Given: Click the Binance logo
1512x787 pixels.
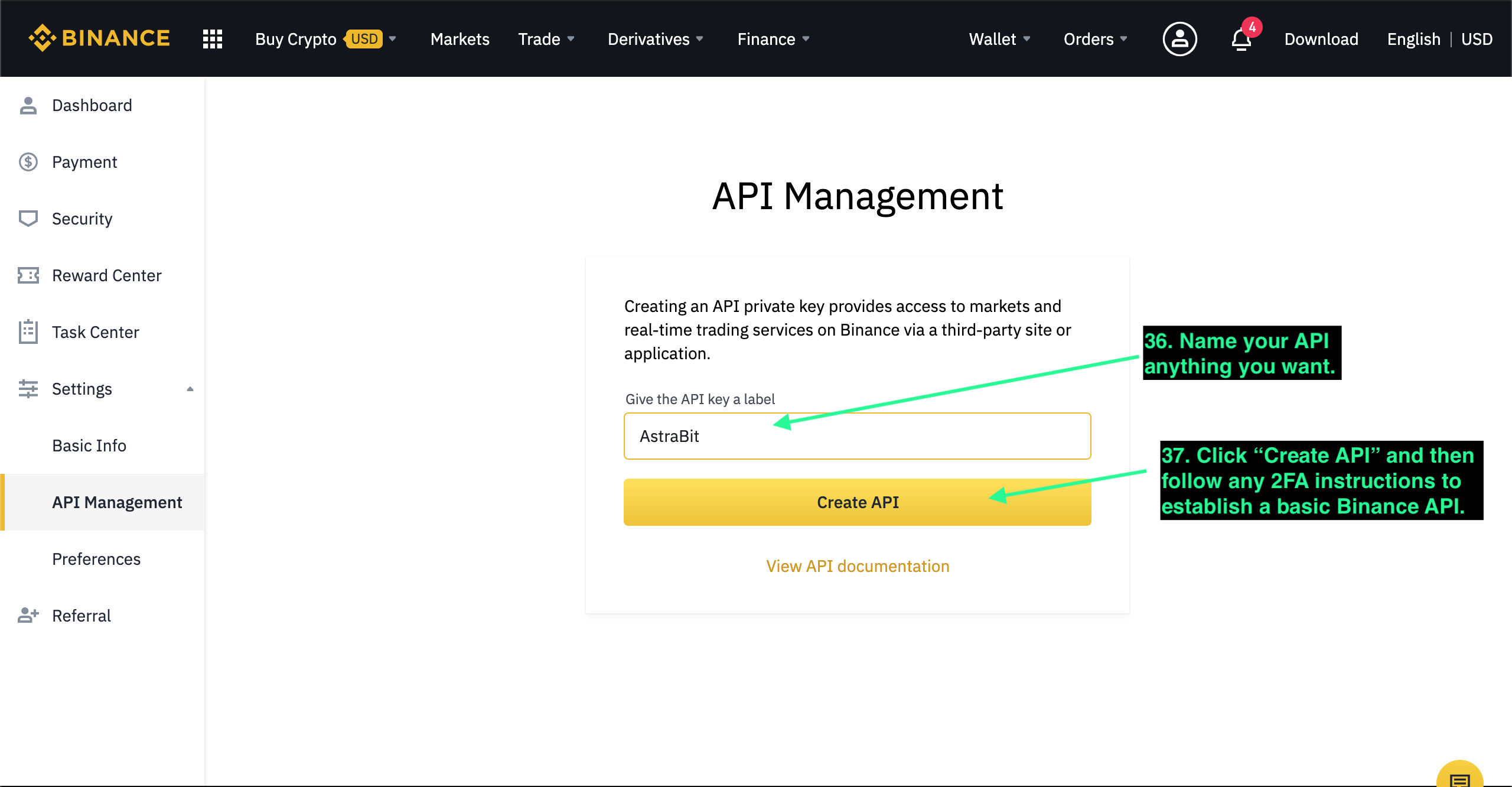Looking at the screenshot, I should point(99,38).
